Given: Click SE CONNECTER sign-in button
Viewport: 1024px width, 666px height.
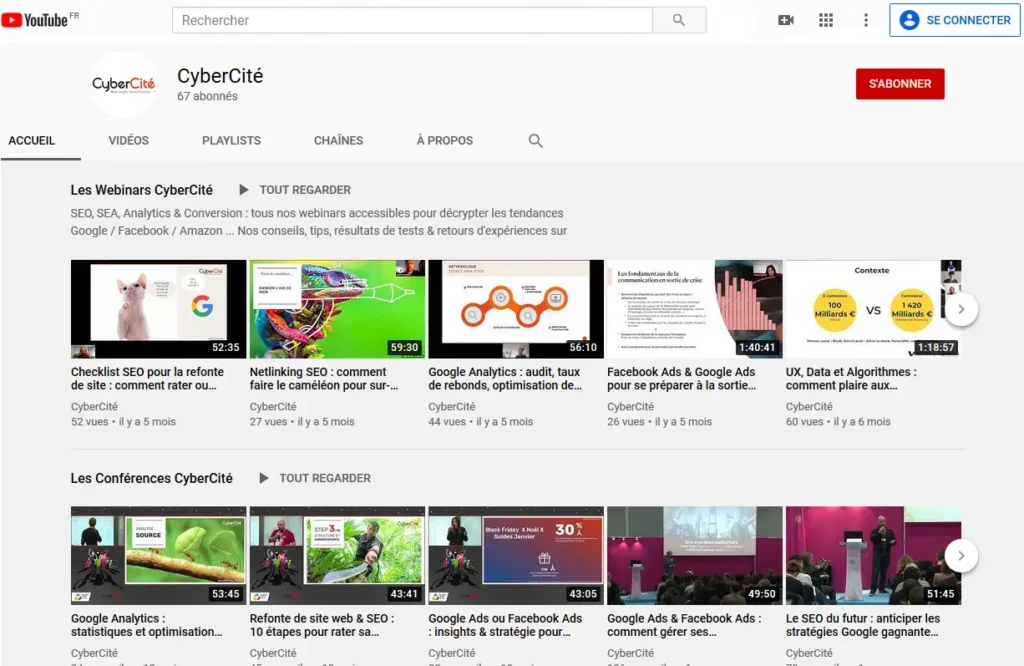Looking at the screenshot, I should (x=955, y=20).
